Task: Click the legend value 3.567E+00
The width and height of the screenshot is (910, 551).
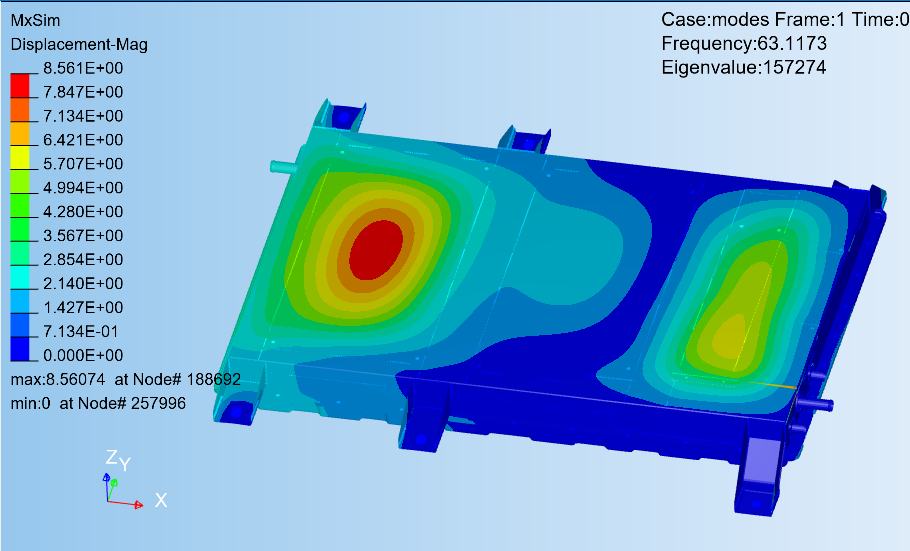Action: pos(83,235)
